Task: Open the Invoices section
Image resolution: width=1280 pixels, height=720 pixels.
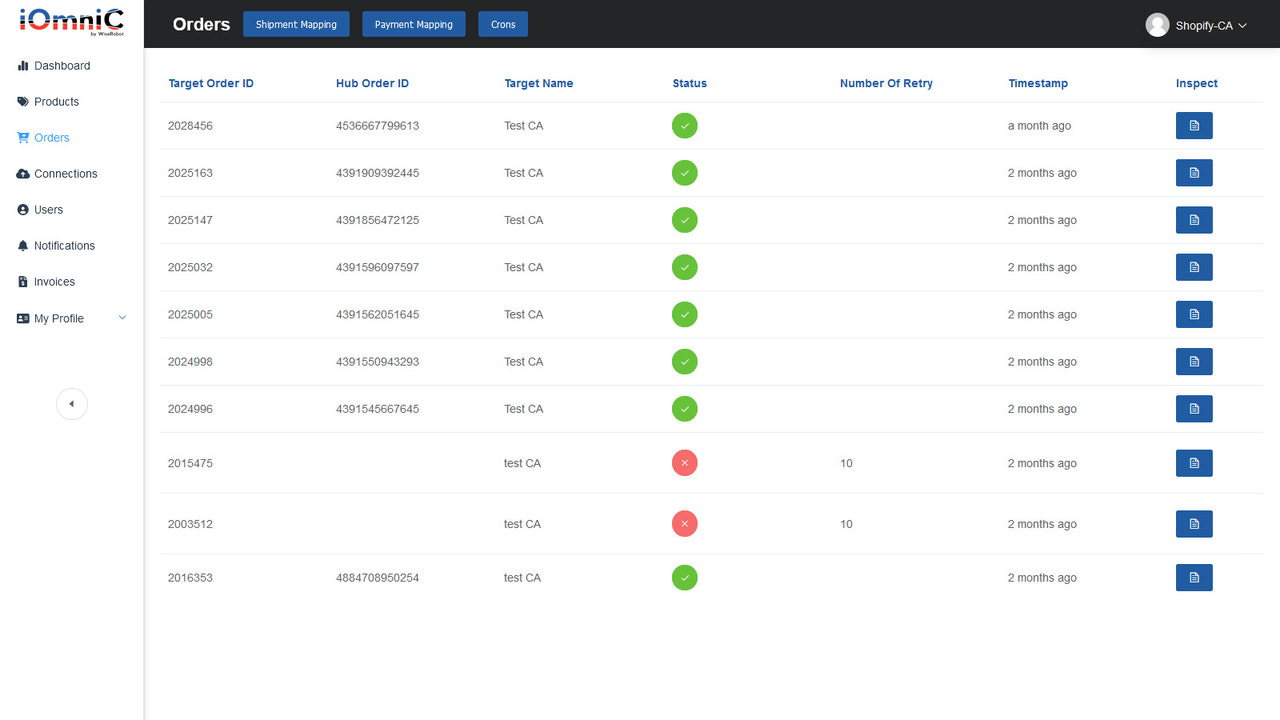Action: coord(52,281)
